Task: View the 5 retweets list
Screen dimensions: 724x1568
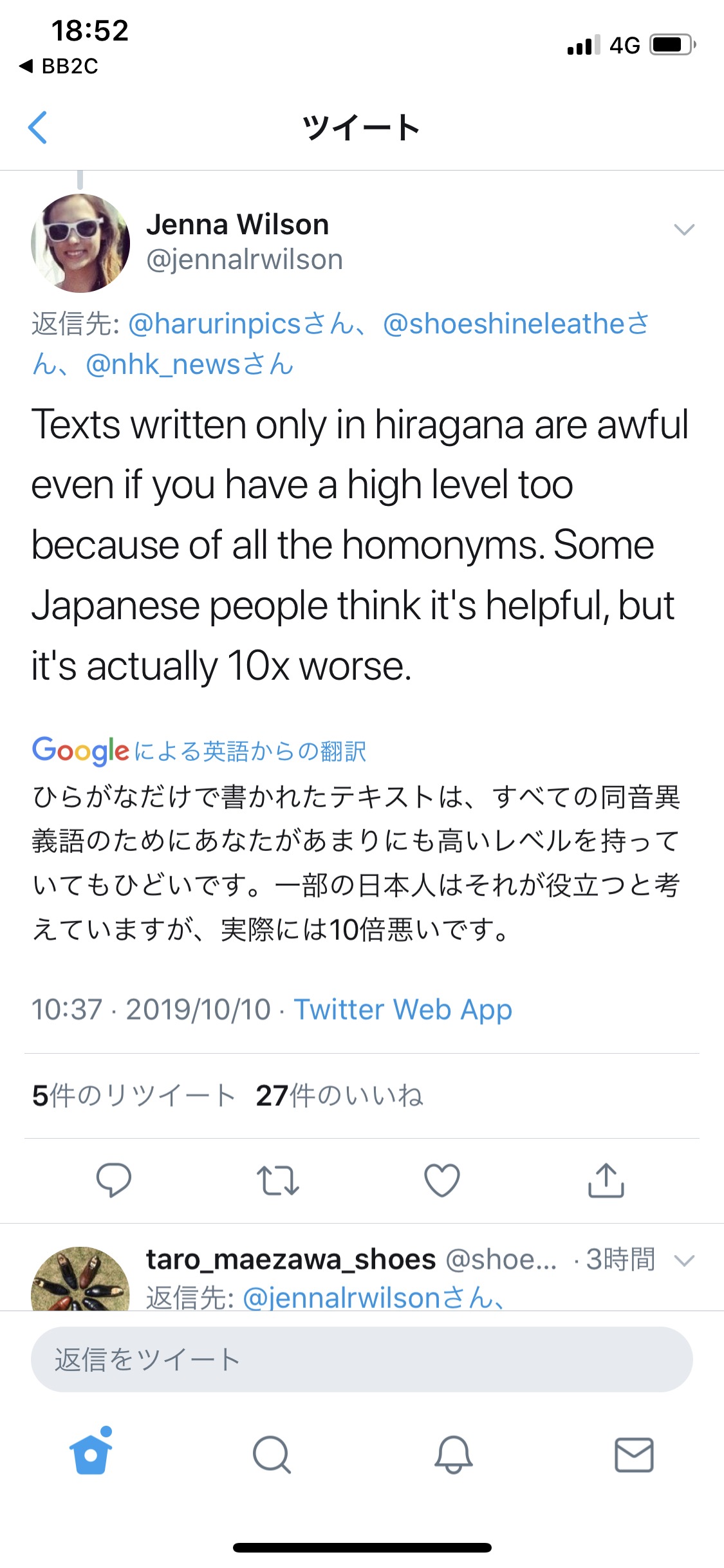Action: (134, 1096)
